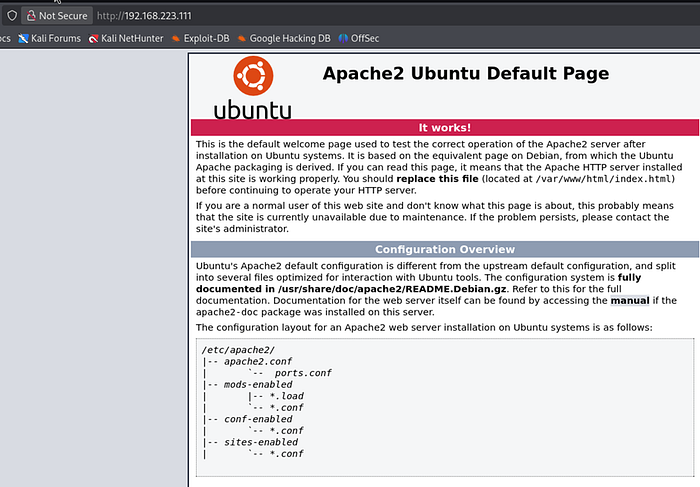This screenshot has width=700, height=487.
Task: Click the /usr/share/doc/apache2/README.Debian.gz text
Action: [x=392, y=289]
